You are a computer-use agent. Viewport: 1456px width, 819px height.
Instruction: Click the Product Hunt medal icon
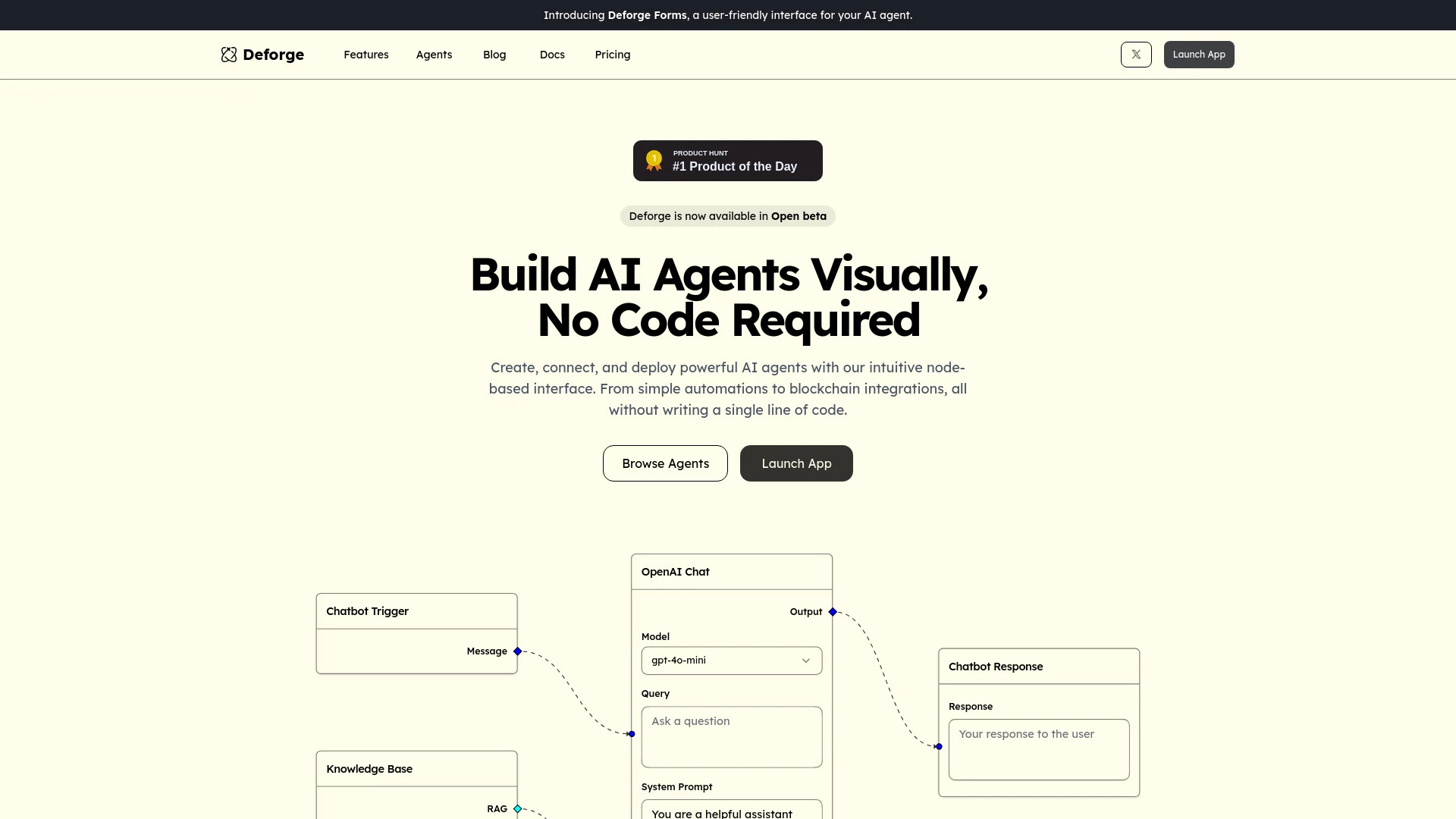(655, 160)
